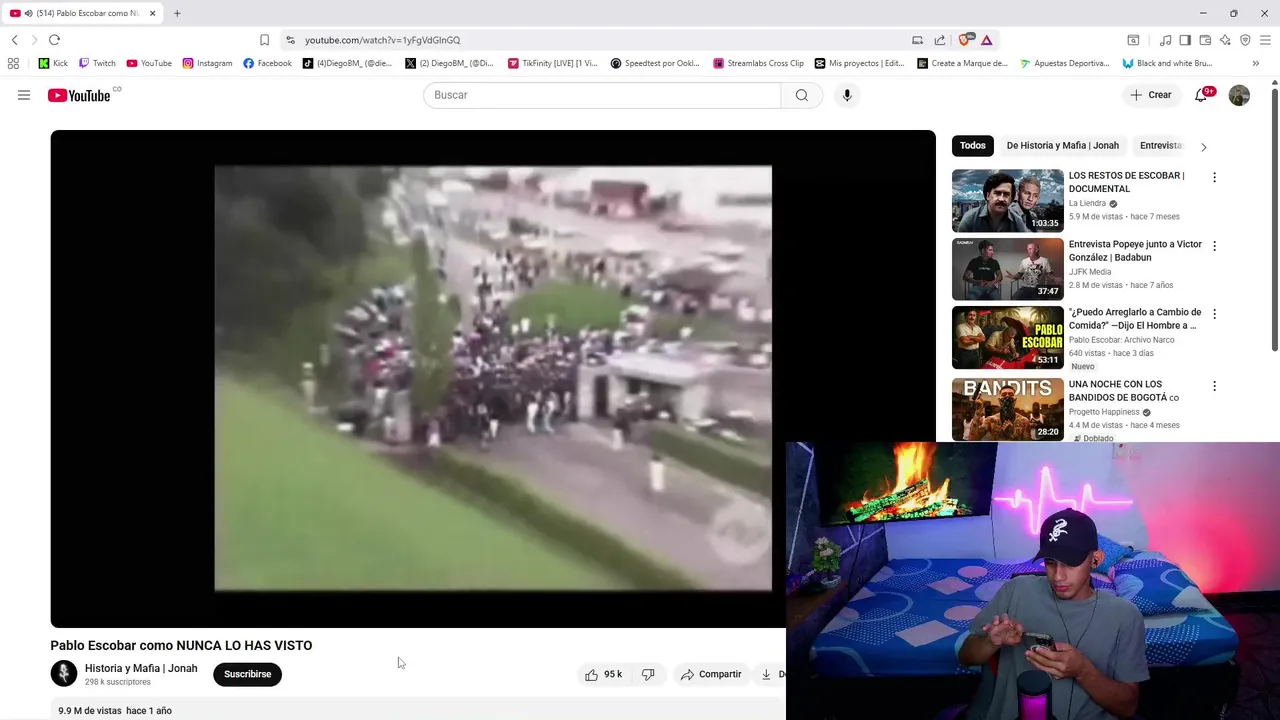Go to YouTube home via logo

click(x=79, y=95)
